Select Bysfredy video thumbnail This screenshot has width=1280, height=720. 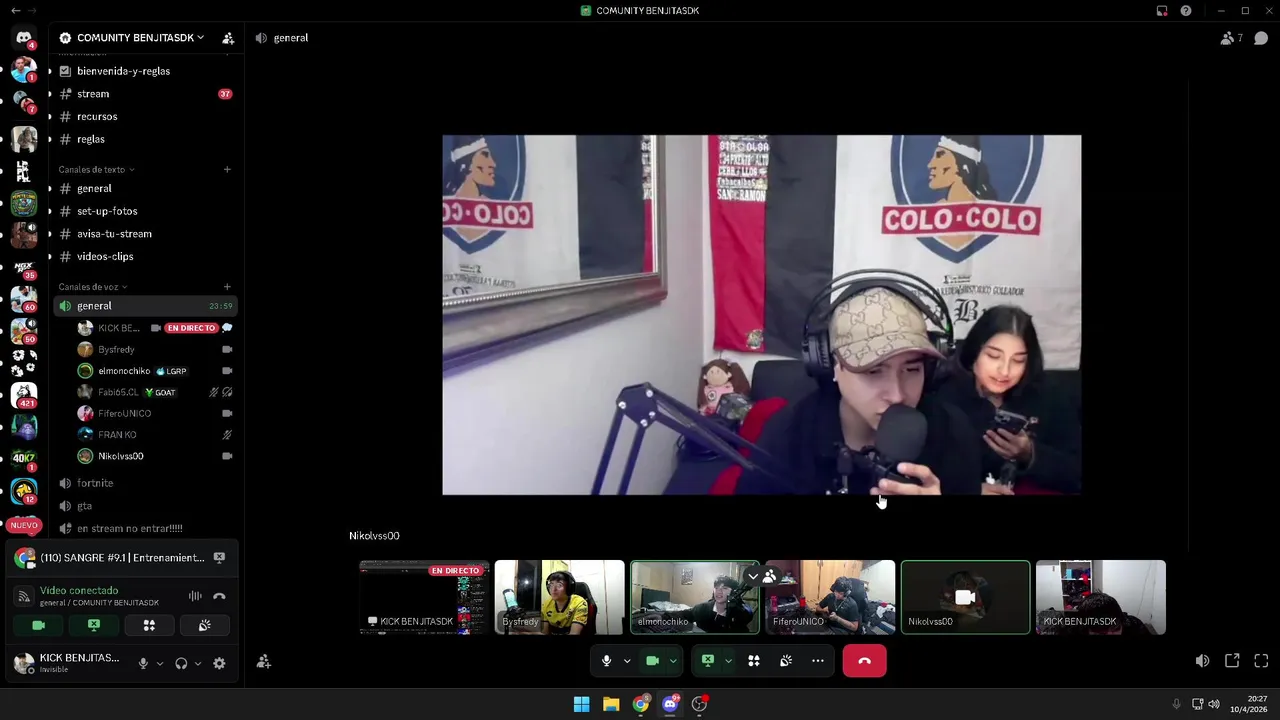560,597
